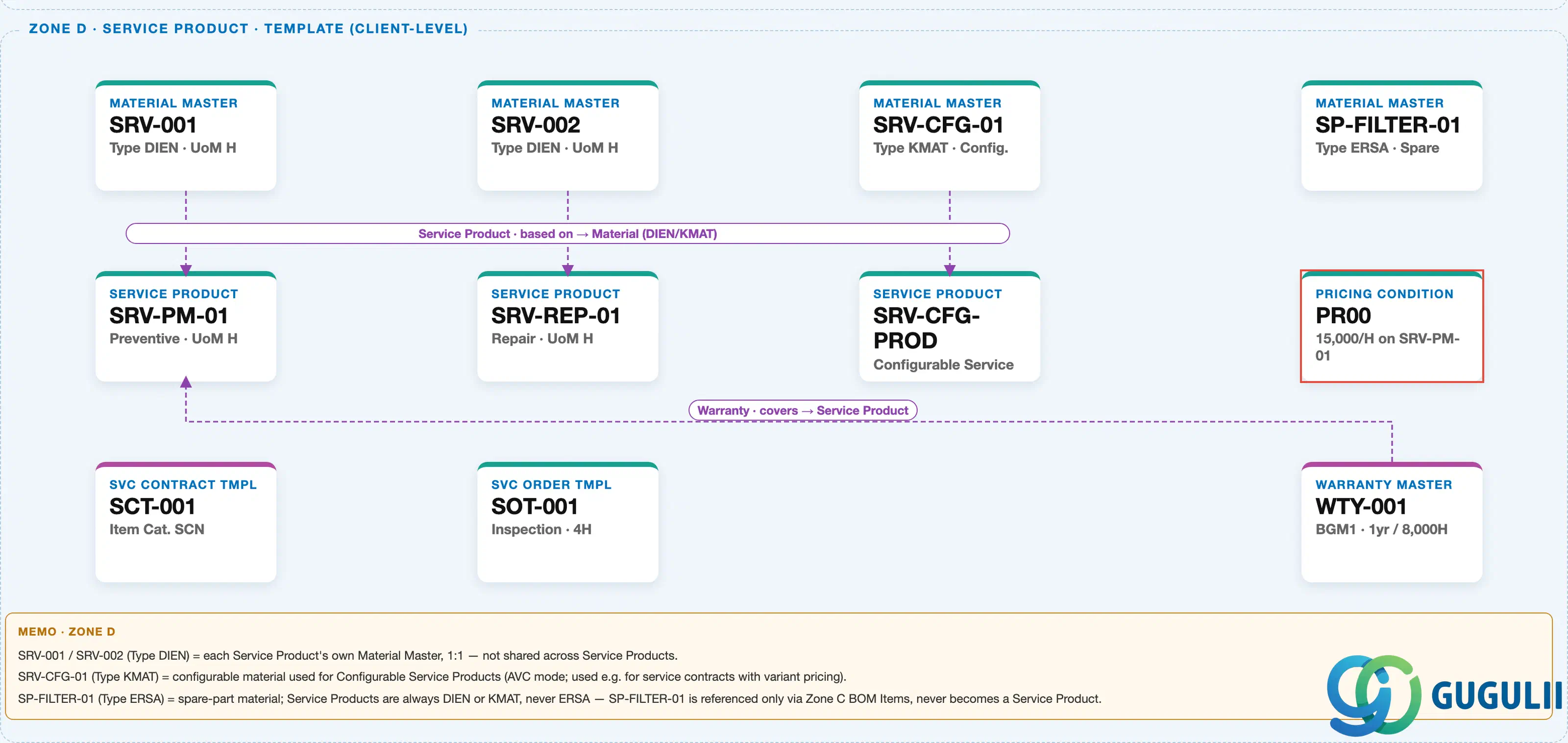Click the memo line starting 'SP-FILTER-01 (Type ERSA)'
1568x743 pixels.
point(560,698)
